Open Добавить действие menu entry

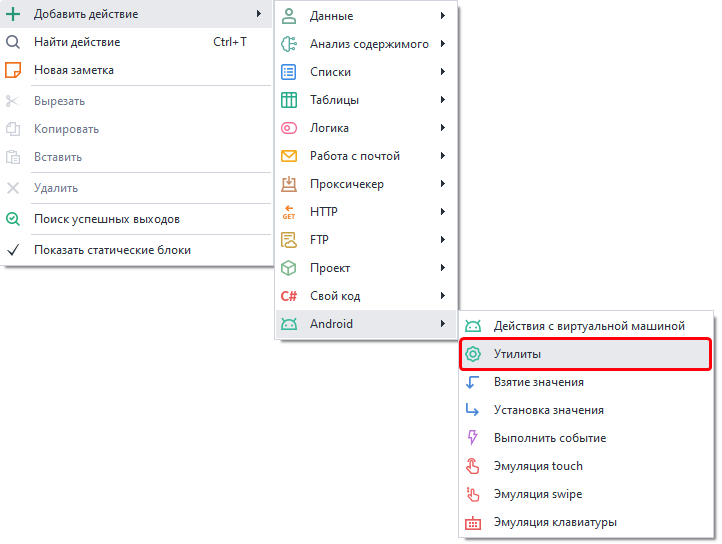pyautogui.click(x=86, y=14)
